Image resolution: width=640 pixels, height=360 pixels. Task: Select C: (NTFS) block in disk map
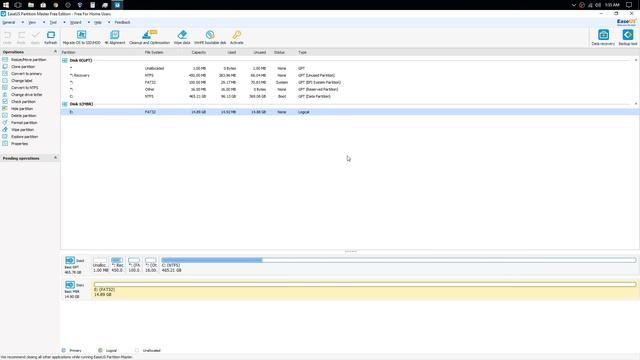coord(398,265)
